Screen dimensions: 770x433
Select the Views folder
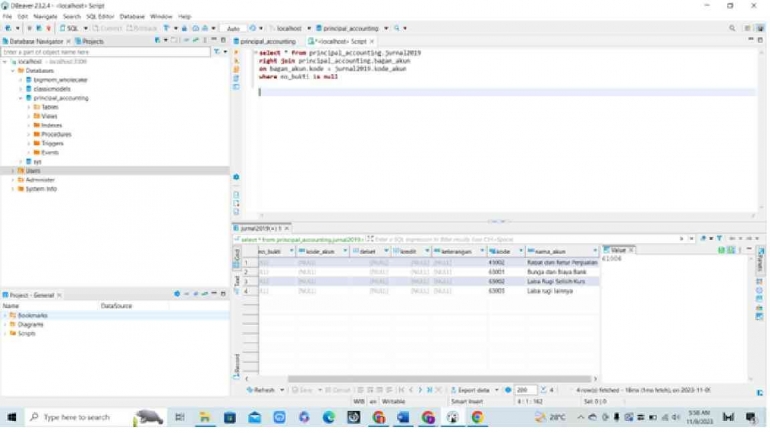tap(49, 116)
